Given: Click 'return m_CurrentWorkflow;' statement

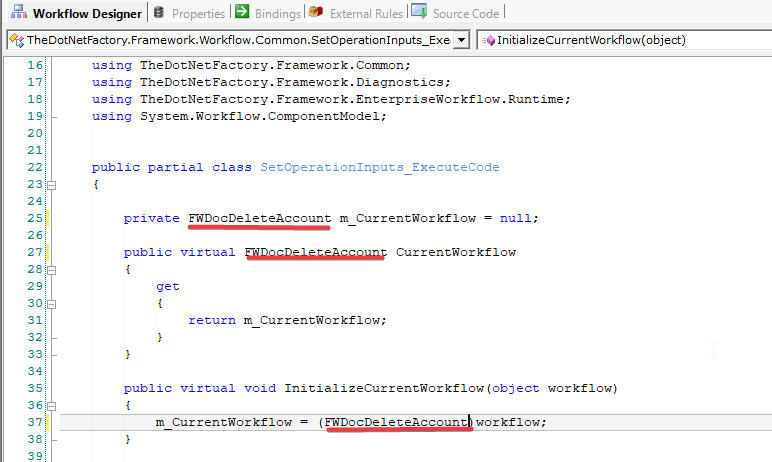Looking at the screenshot, I should click(288, 320).
